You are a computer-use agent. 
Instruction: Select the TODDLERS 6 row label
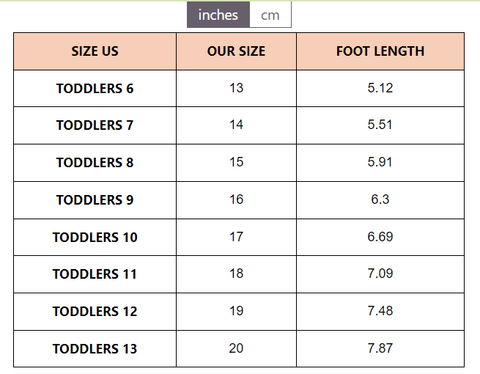pyautogui.click(x=95, y=89)
